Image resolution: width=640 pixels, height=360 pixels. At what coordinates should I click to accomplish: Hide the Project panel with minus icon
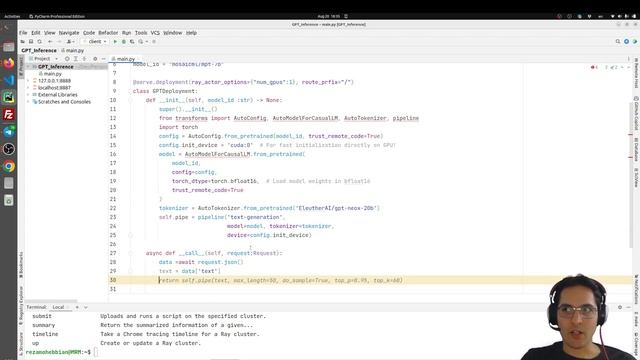tap(103, 59)
